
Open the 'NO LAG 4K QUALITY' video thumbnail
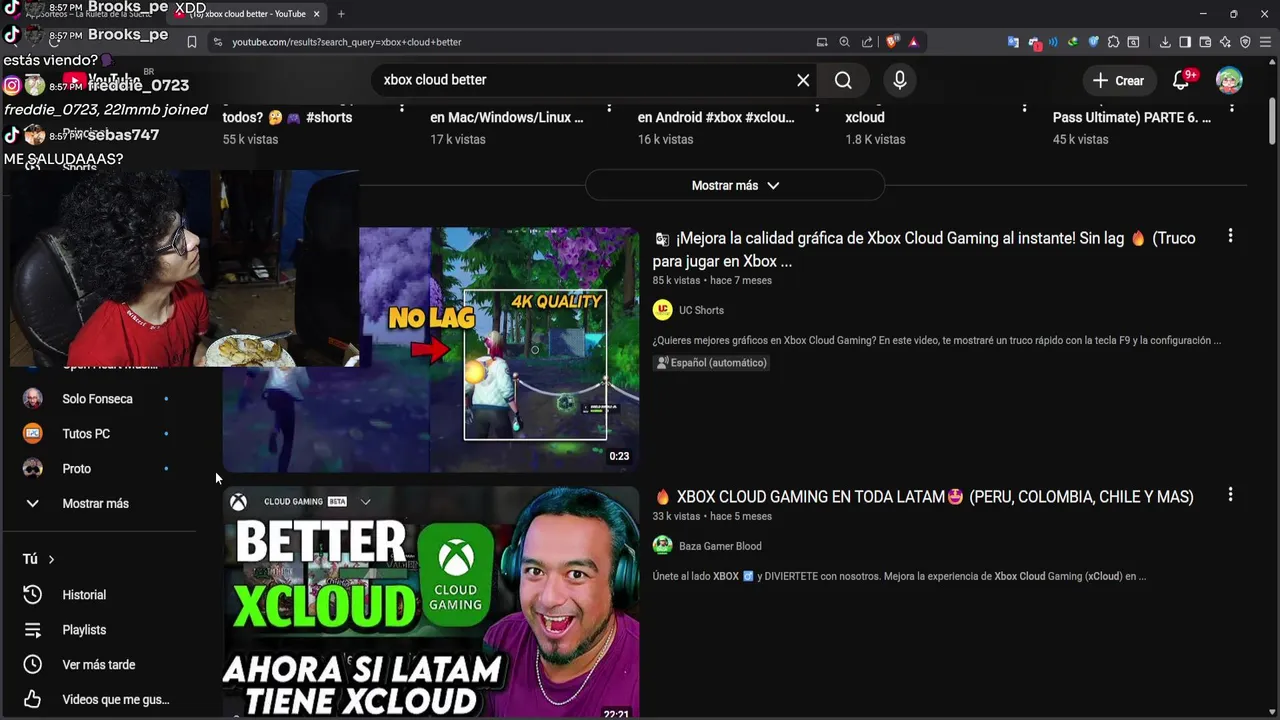click(431, 349)
